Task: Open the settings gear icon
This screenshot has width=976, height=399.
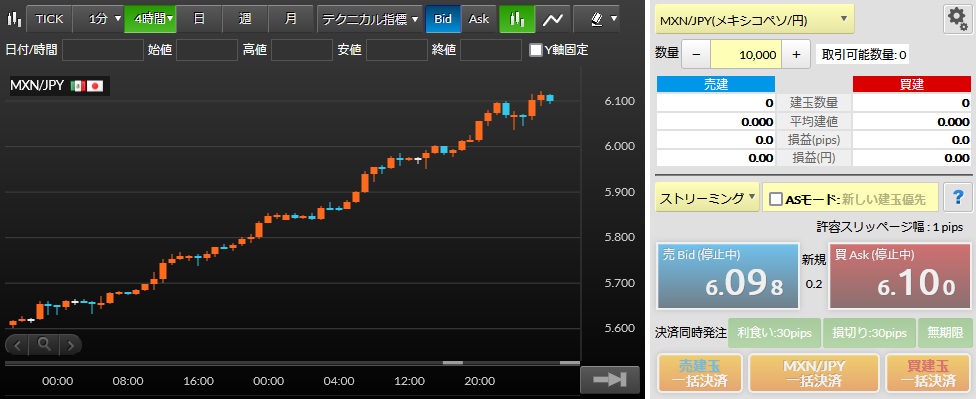Action: point(957,20)
